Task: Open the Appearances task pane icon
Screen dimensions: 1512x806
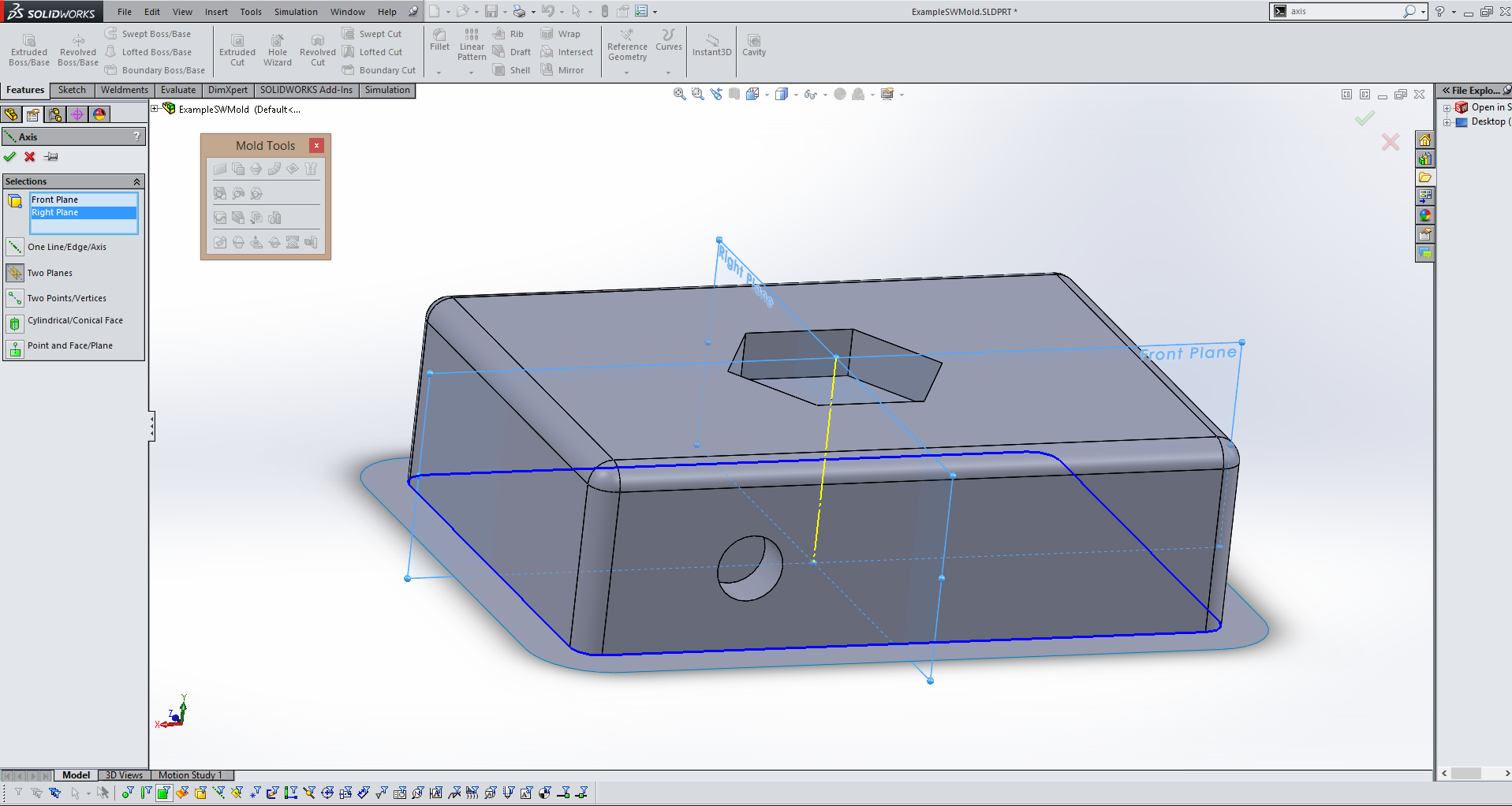Action: coord(1424,215)
